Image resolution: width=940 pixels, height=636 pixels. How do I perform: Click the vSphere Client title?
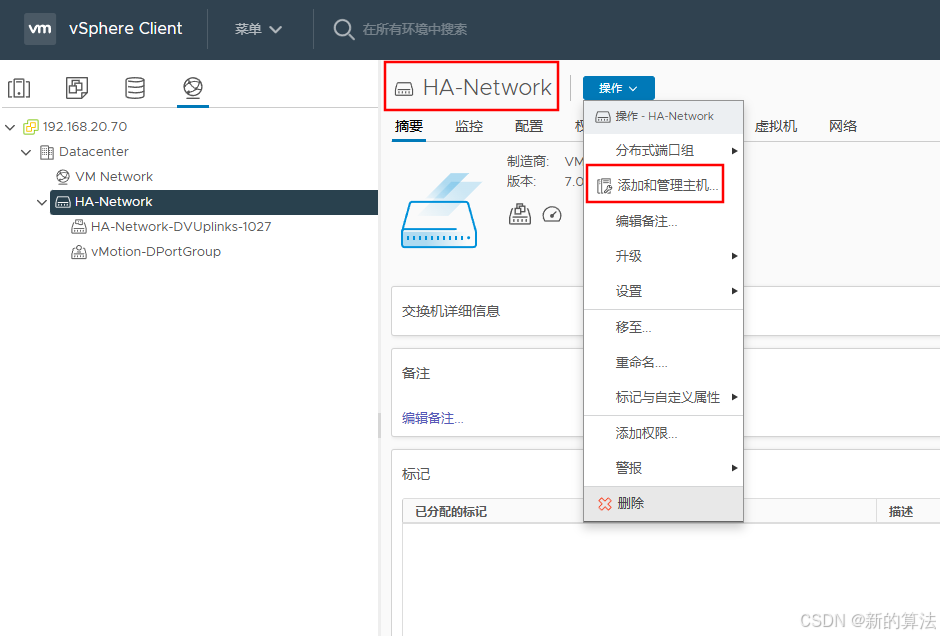(x=125, y=29)
